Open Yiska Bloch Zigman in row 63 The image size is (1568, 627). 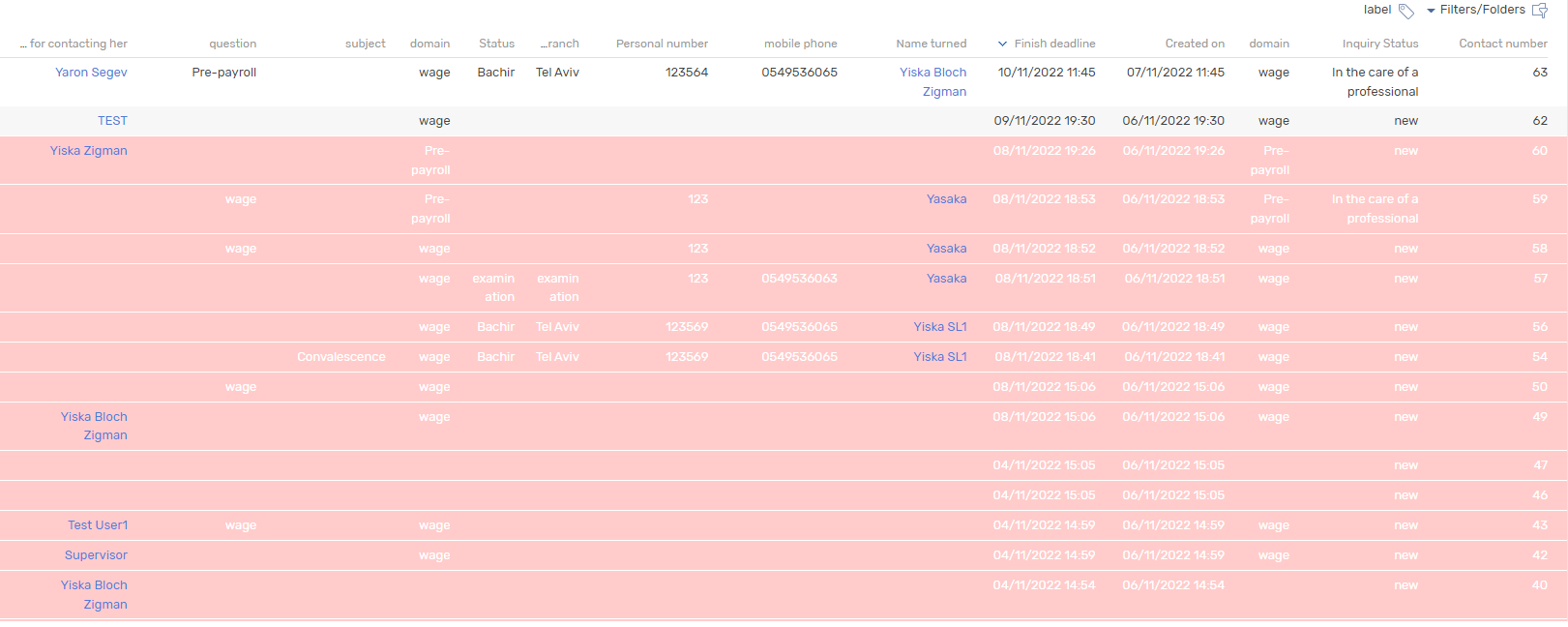(932, 82)
